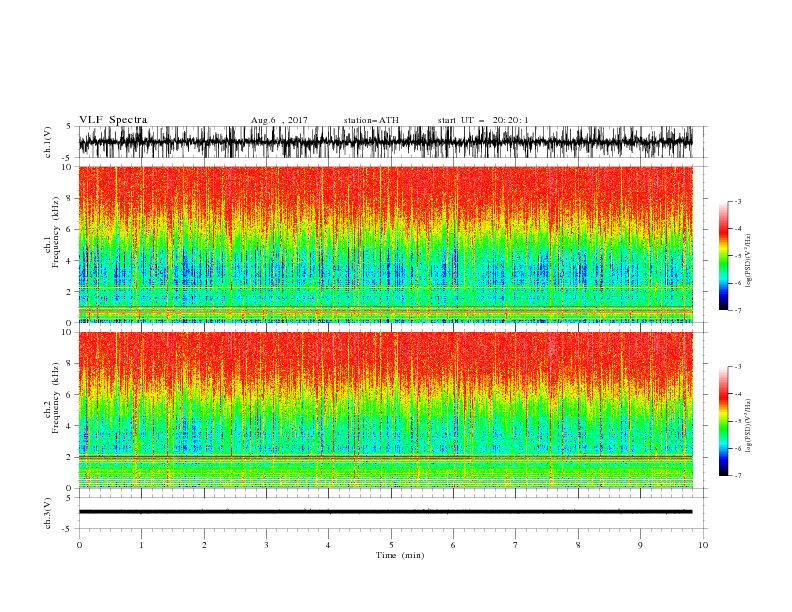792x612 pixels.
Task: Click the ch.1 spectrogram color scale bar
Action: pos(723,256)
